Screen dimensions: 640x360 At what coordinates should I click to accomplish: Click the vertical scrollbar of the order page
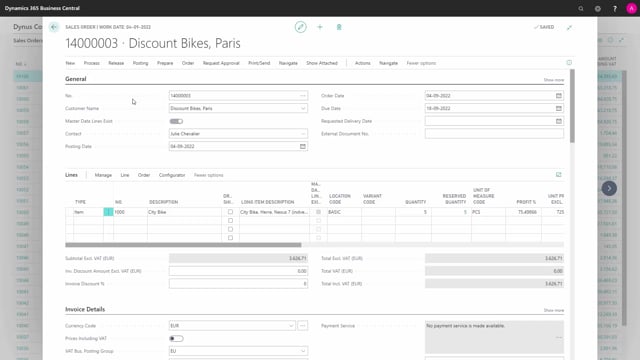572,106
